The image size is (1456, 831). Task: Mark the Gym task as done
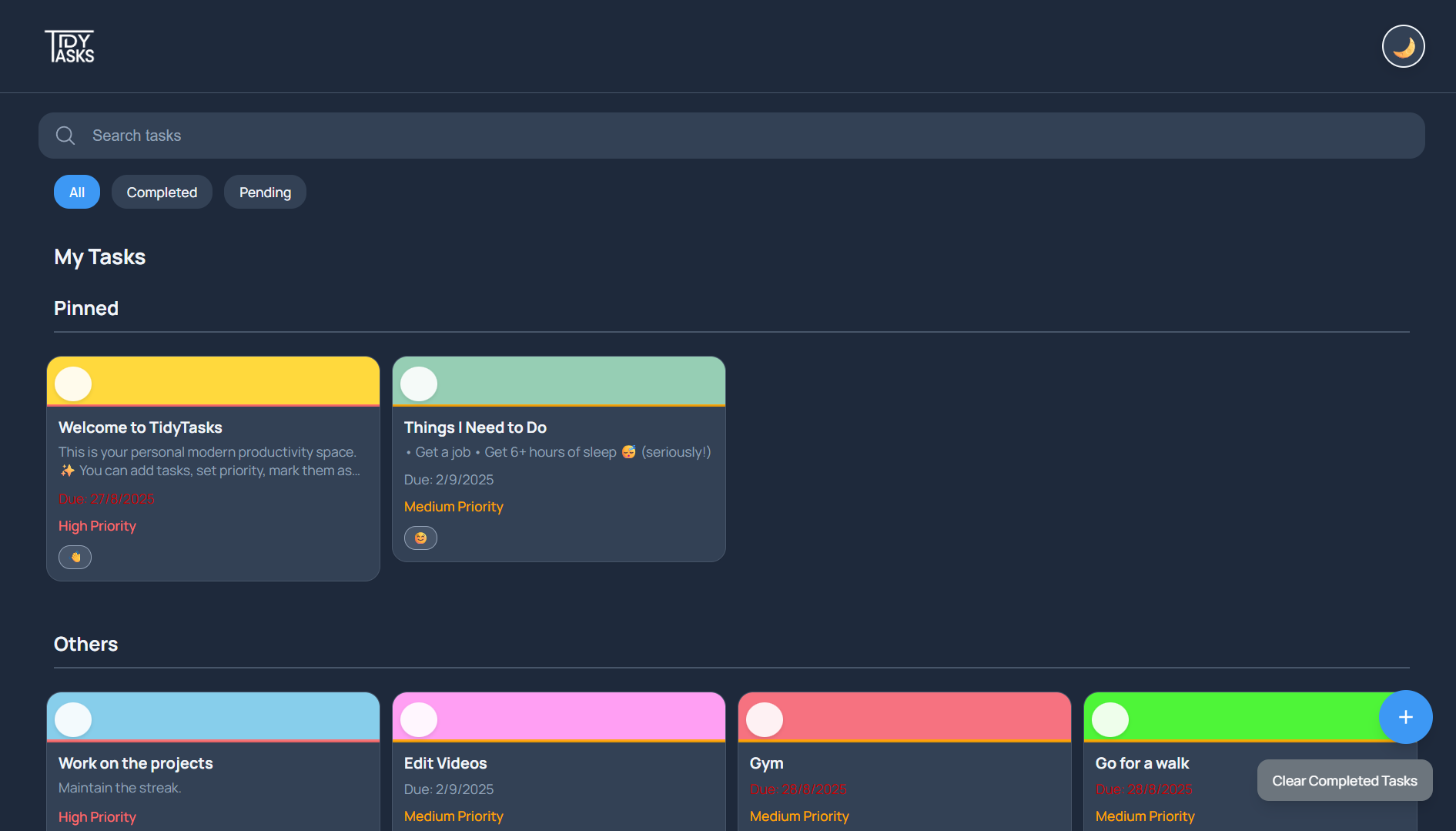point(765,719)
